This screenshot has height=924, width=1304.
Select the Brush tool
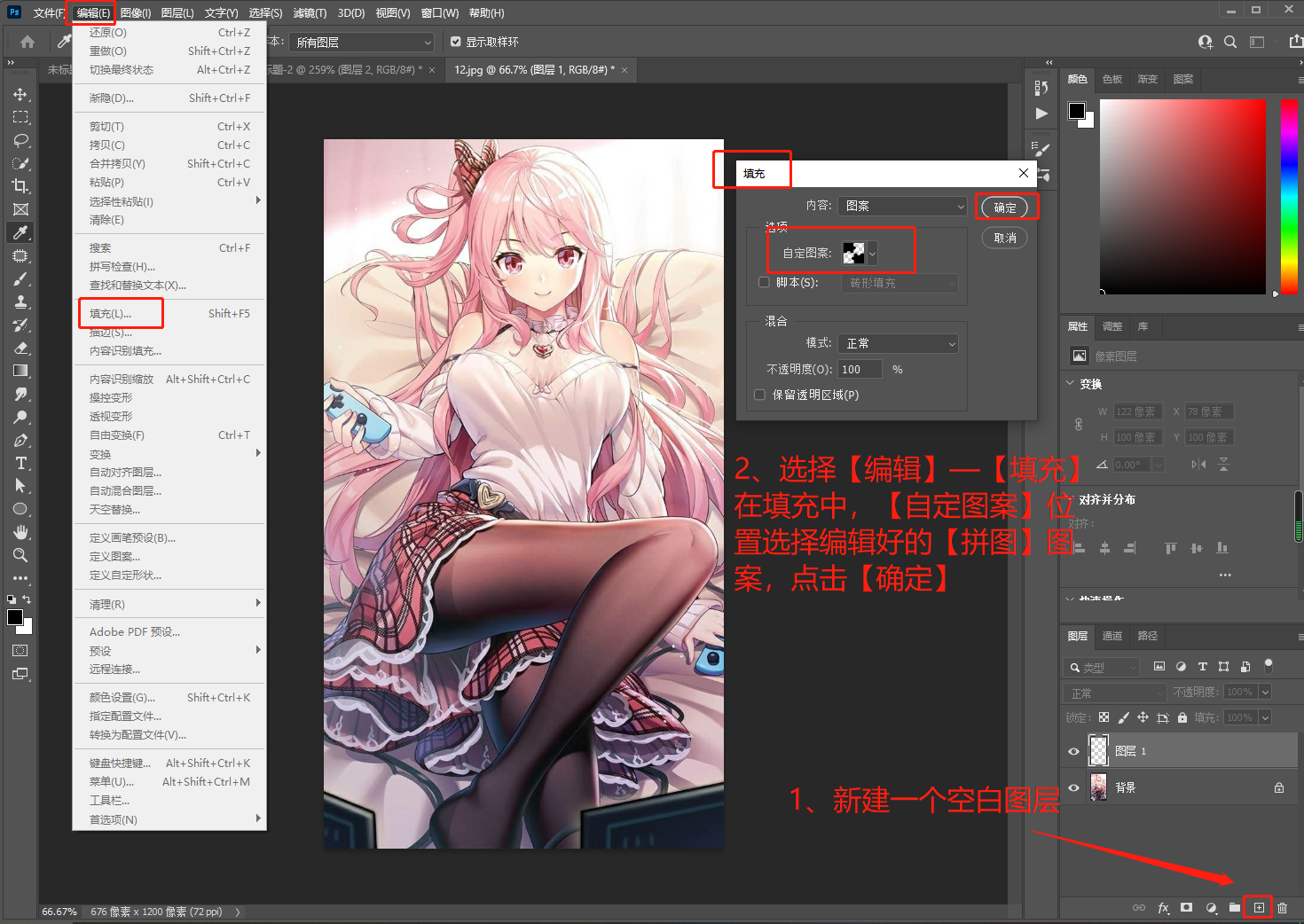click(20, 278)
